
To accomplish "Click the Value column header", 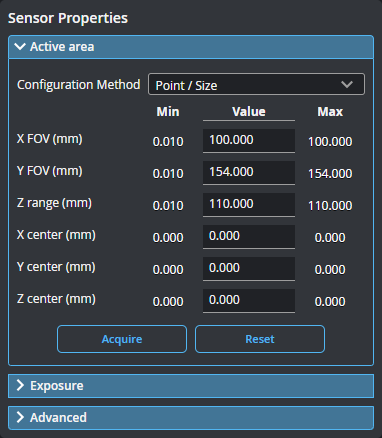I will 249,112.
